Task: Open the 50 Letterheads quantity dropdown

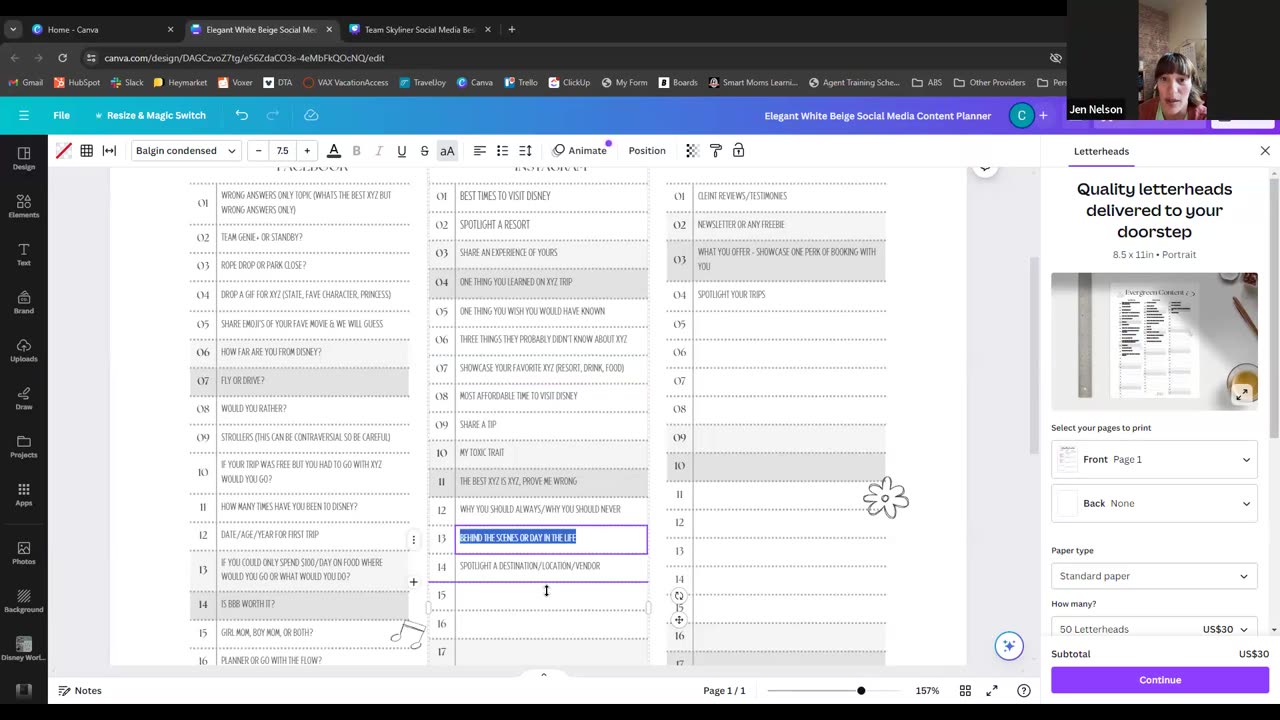Action: [1155, 628]
